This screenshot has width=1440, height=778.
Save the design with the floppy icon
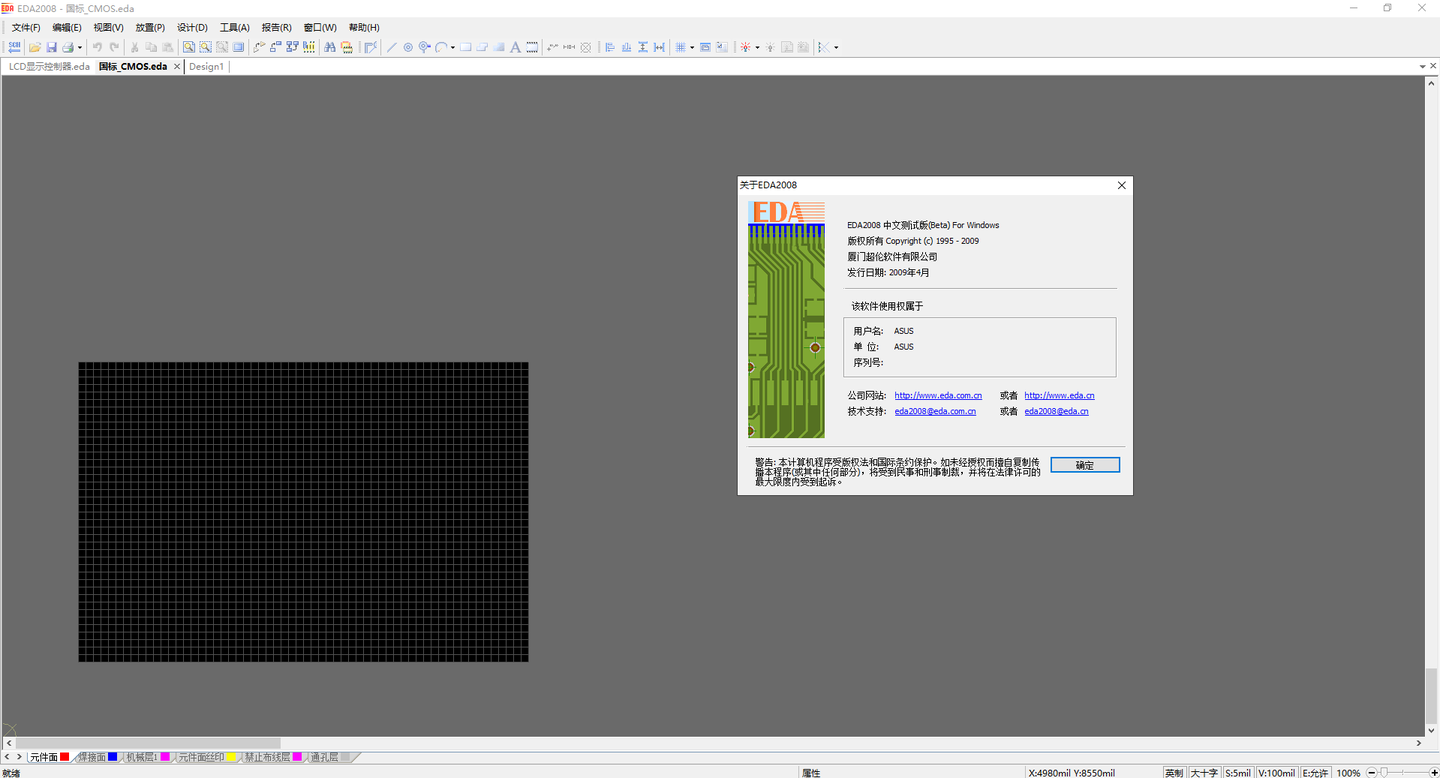pyautogui.click(x=51, y=47)
